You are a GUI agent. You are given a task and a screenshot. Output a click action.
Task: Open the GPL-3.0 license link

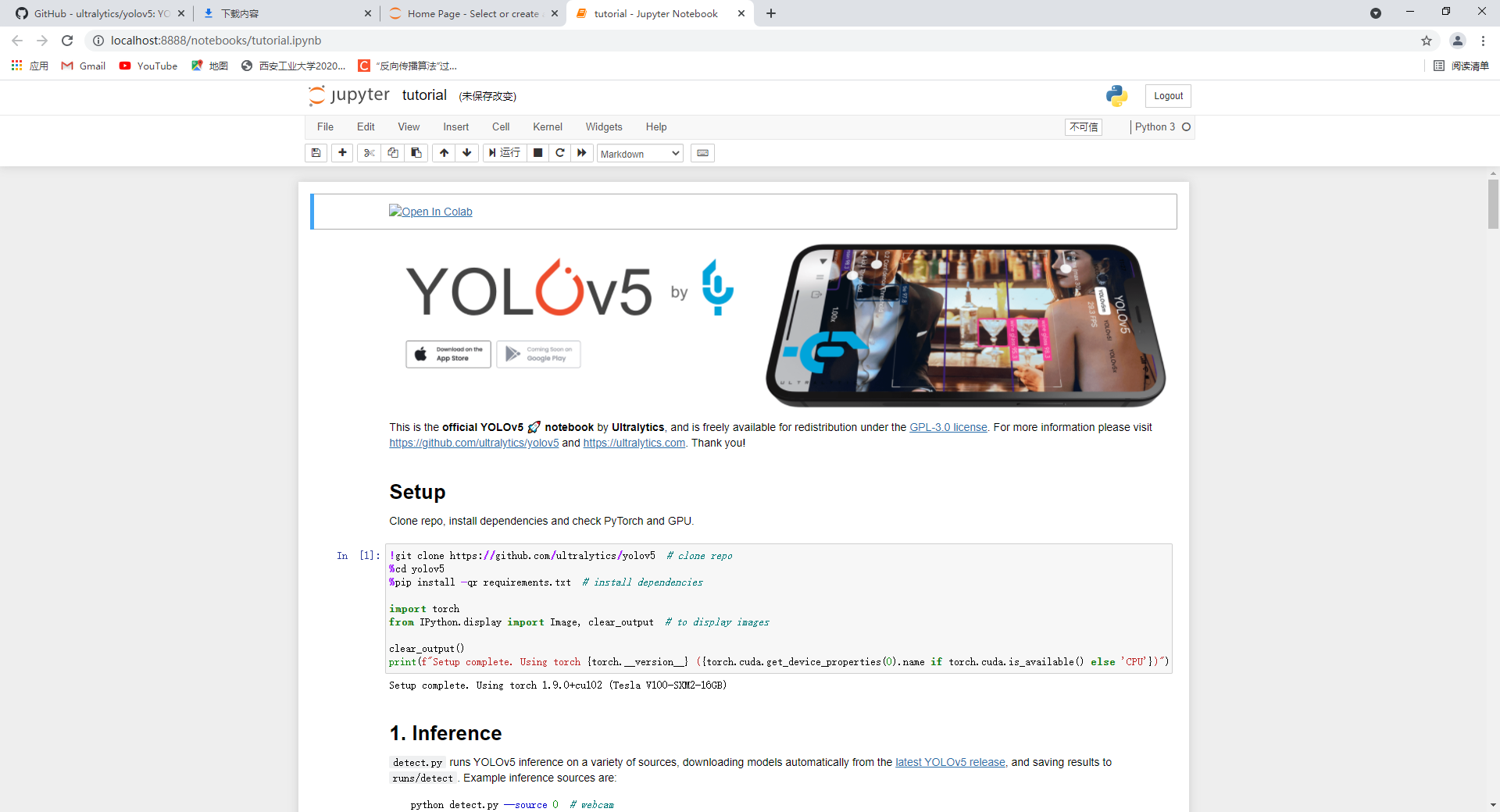(x=948, y=427)
